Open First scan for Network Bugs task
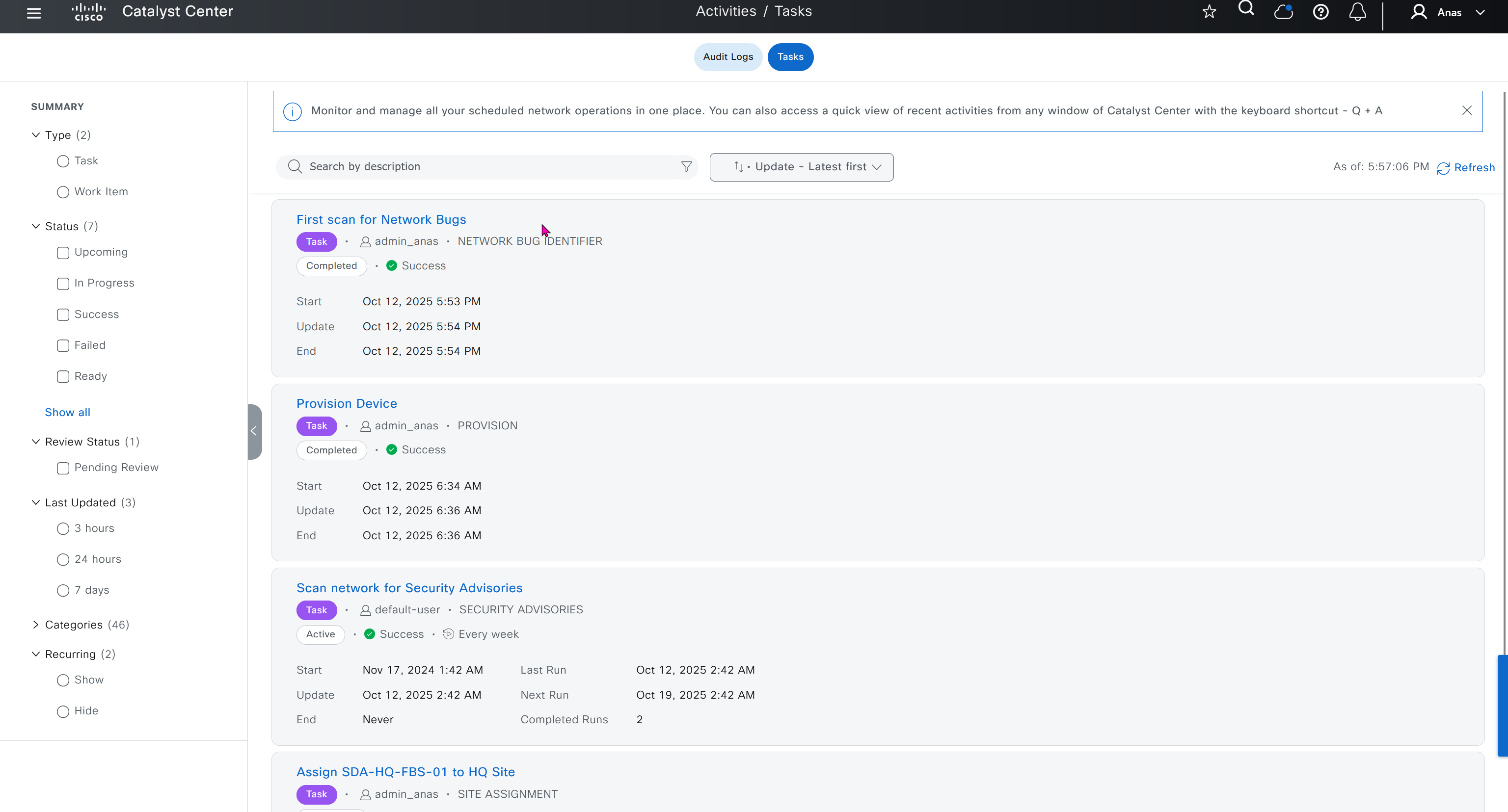1508x812 pixels. click(x=380, y=219)
